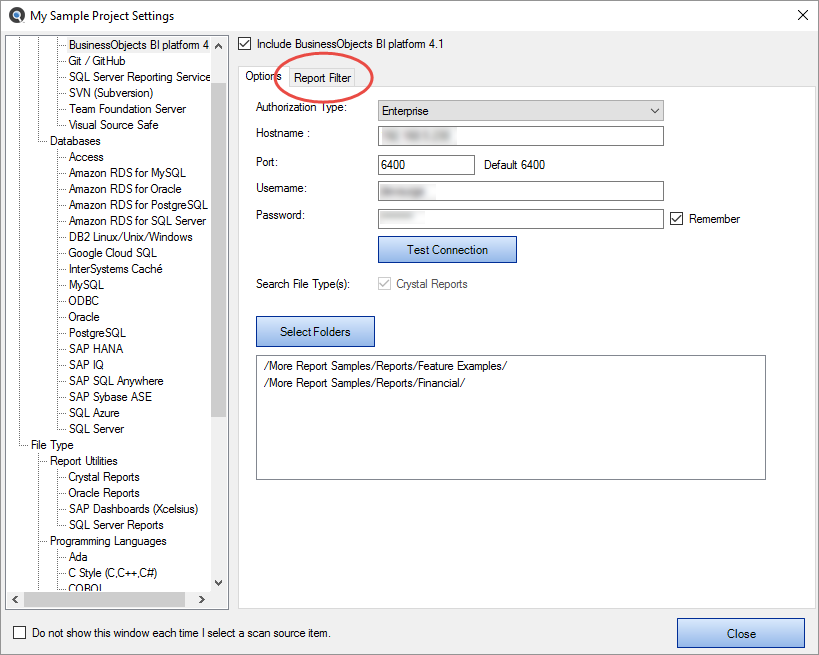Select Amazon RDS for MySQL
819x655 pixels.
(127, 173)
